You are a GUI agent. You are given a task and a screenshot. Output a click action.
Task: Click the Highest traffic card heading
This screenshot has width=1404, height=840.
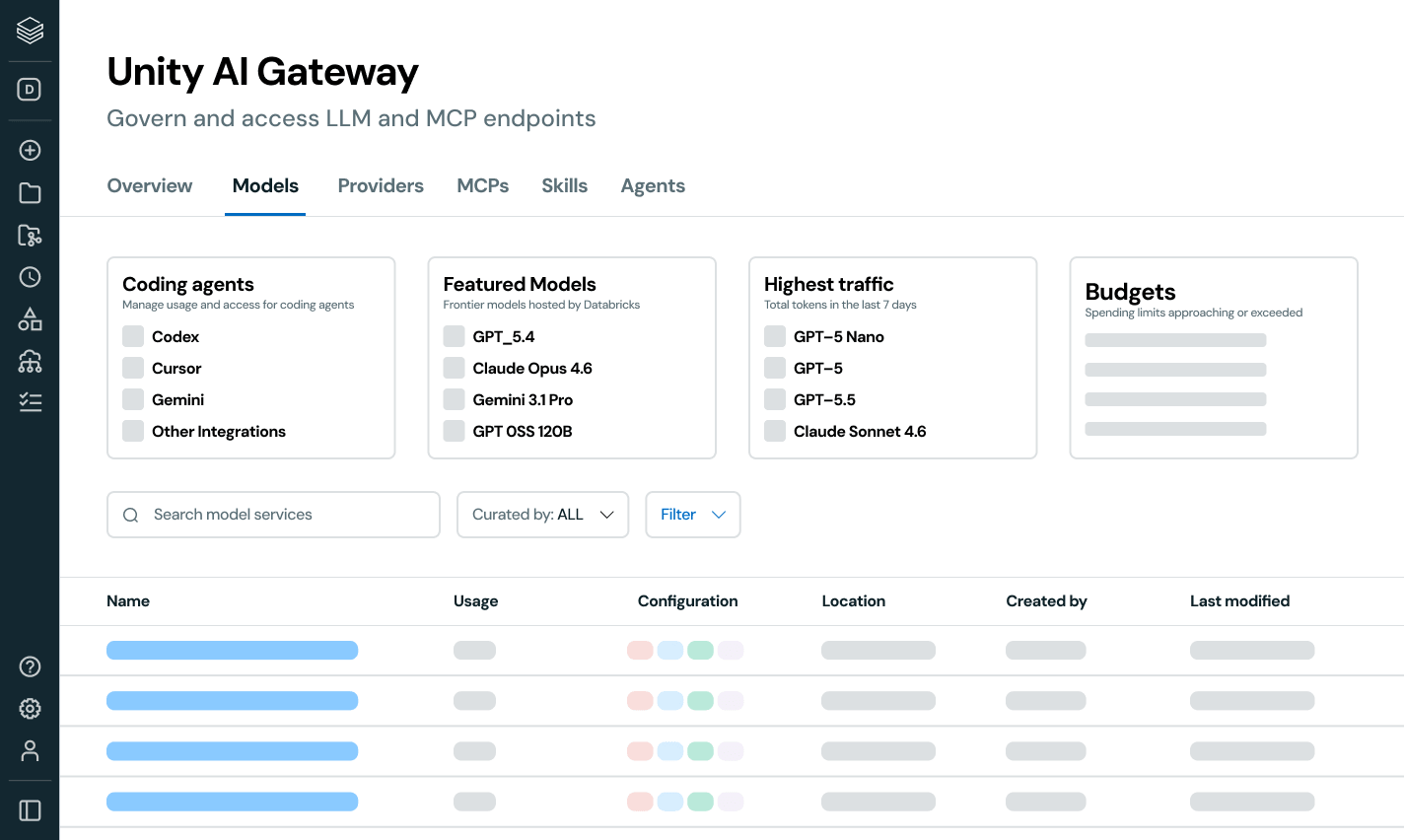tap(828, 284)
